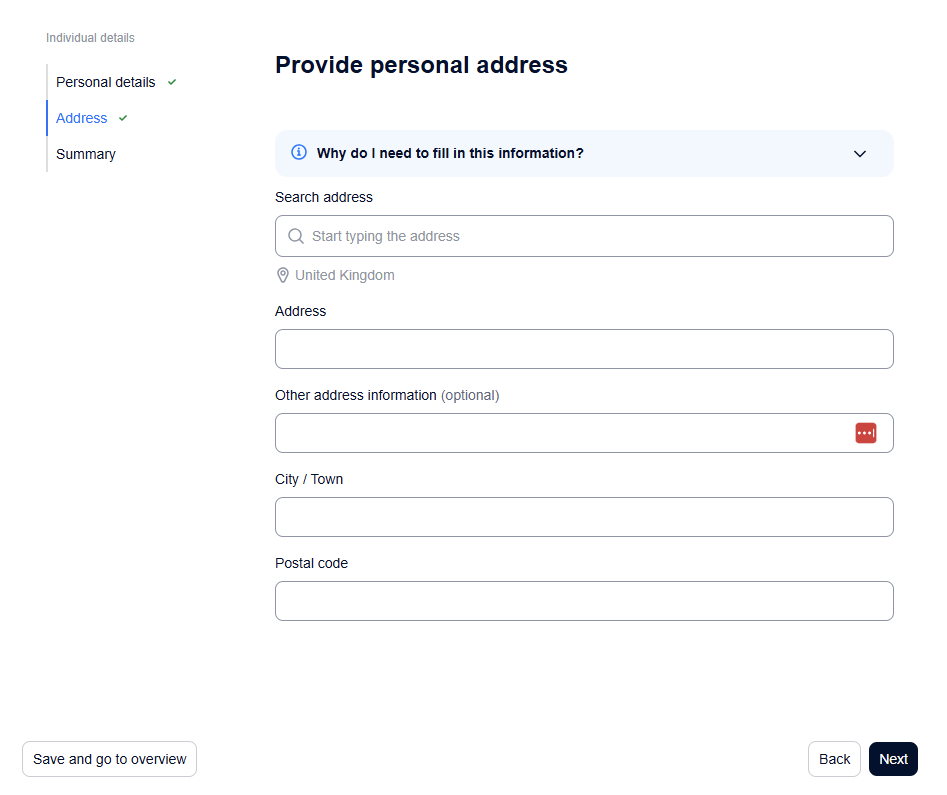Select the Address step in sidebar

[82, 118]
